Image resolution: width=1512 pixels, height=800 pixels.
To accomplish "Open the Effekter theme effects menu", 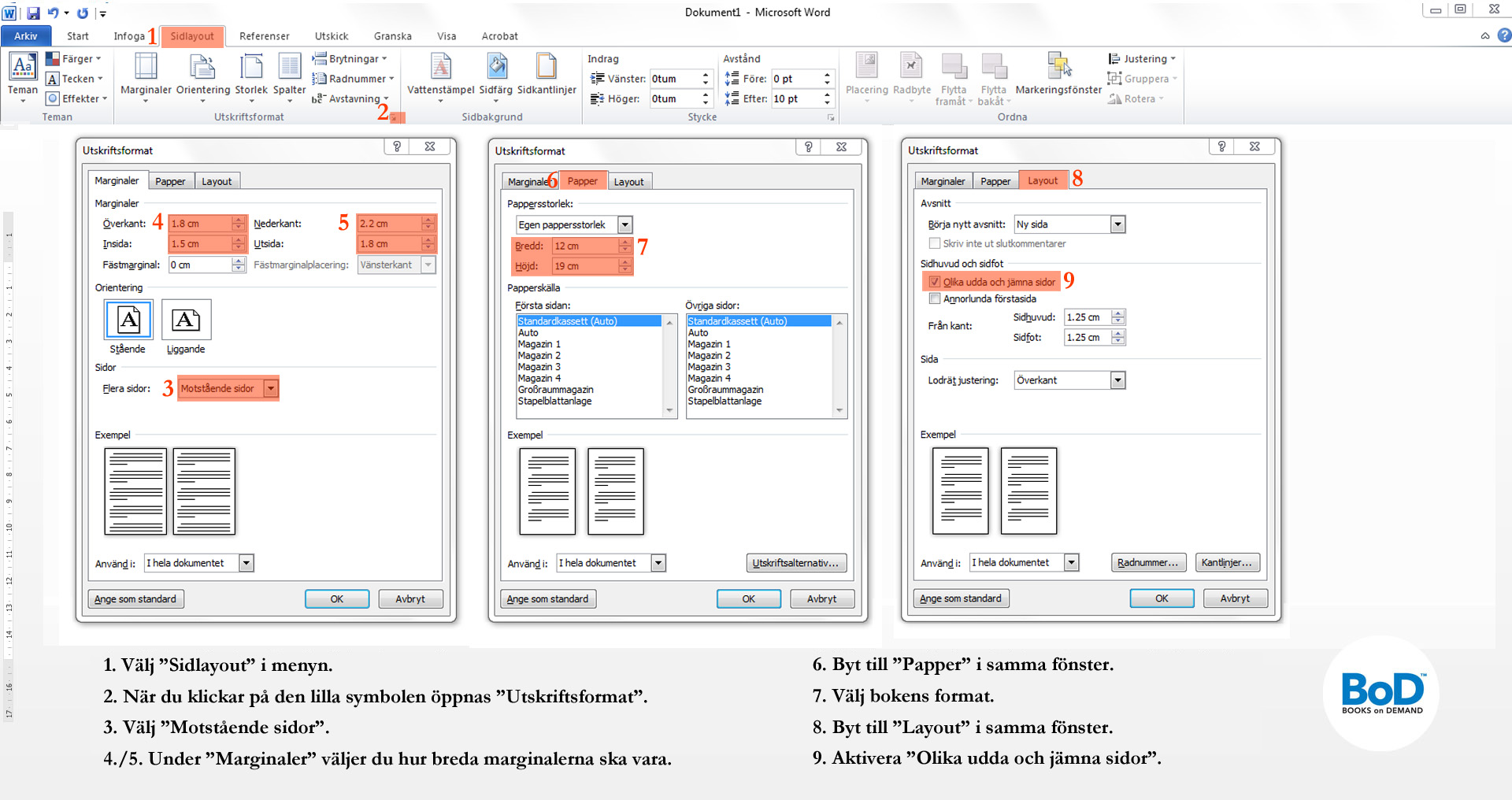I will click(x=76, y=98).
